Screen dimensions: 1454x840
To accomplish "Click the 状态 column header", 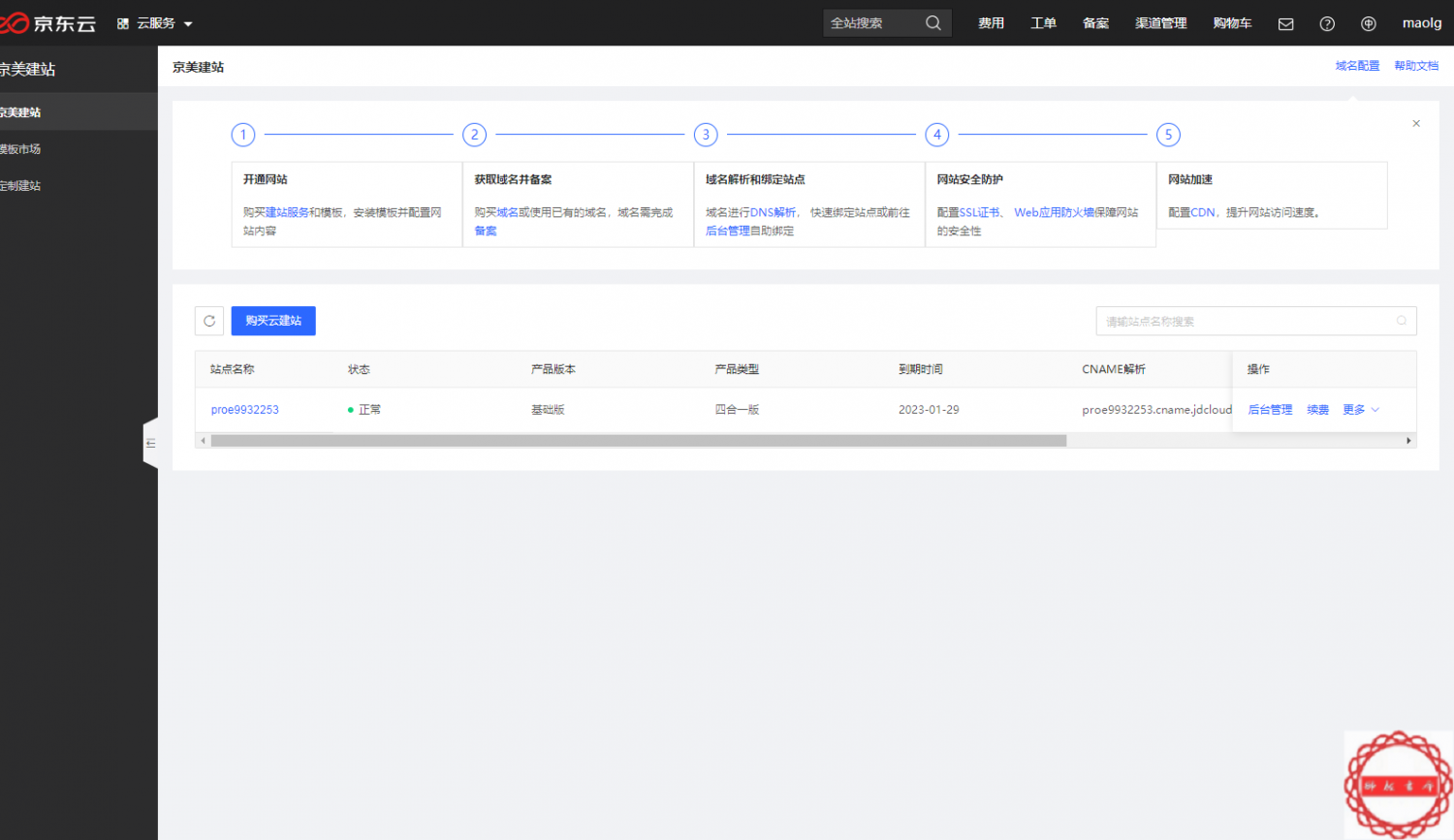I will tap(359, 369).
